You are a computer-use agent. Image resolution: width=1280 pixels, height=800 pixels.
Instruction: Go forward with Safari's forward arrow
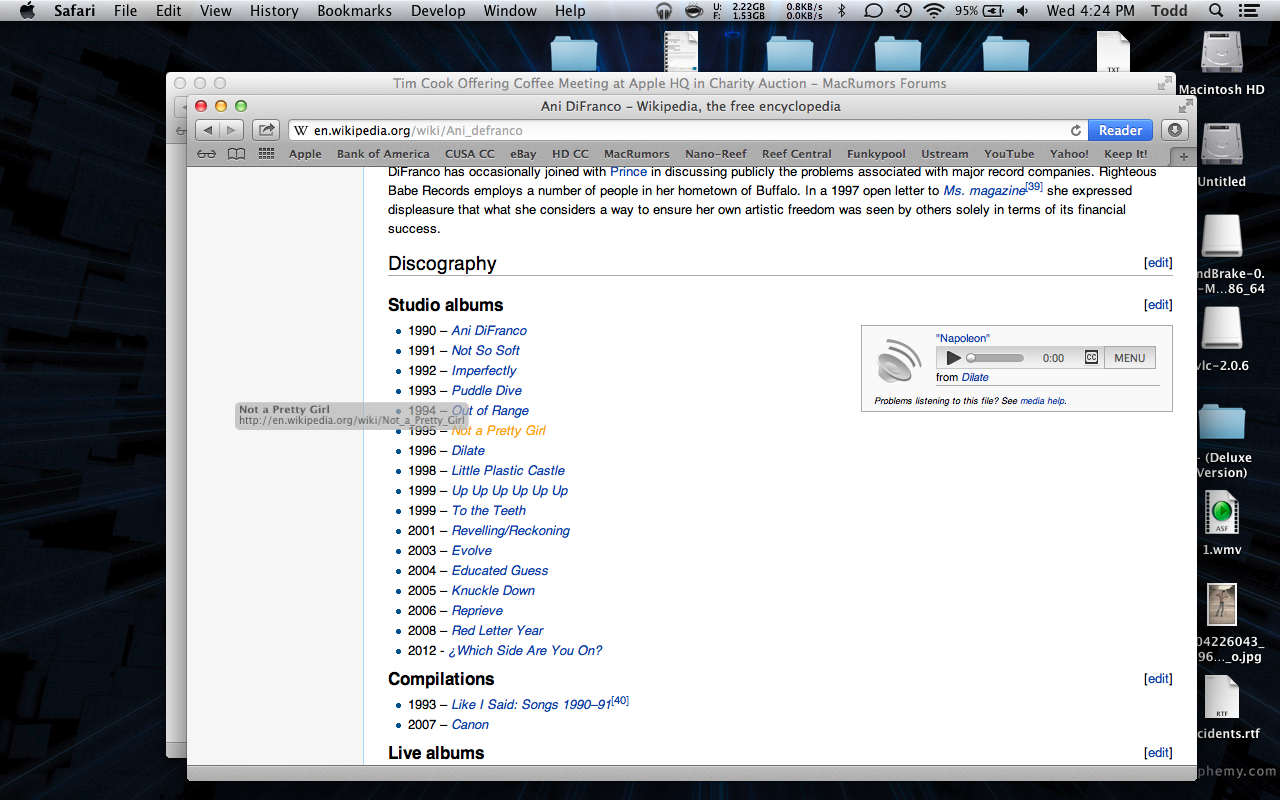(231, 130)
